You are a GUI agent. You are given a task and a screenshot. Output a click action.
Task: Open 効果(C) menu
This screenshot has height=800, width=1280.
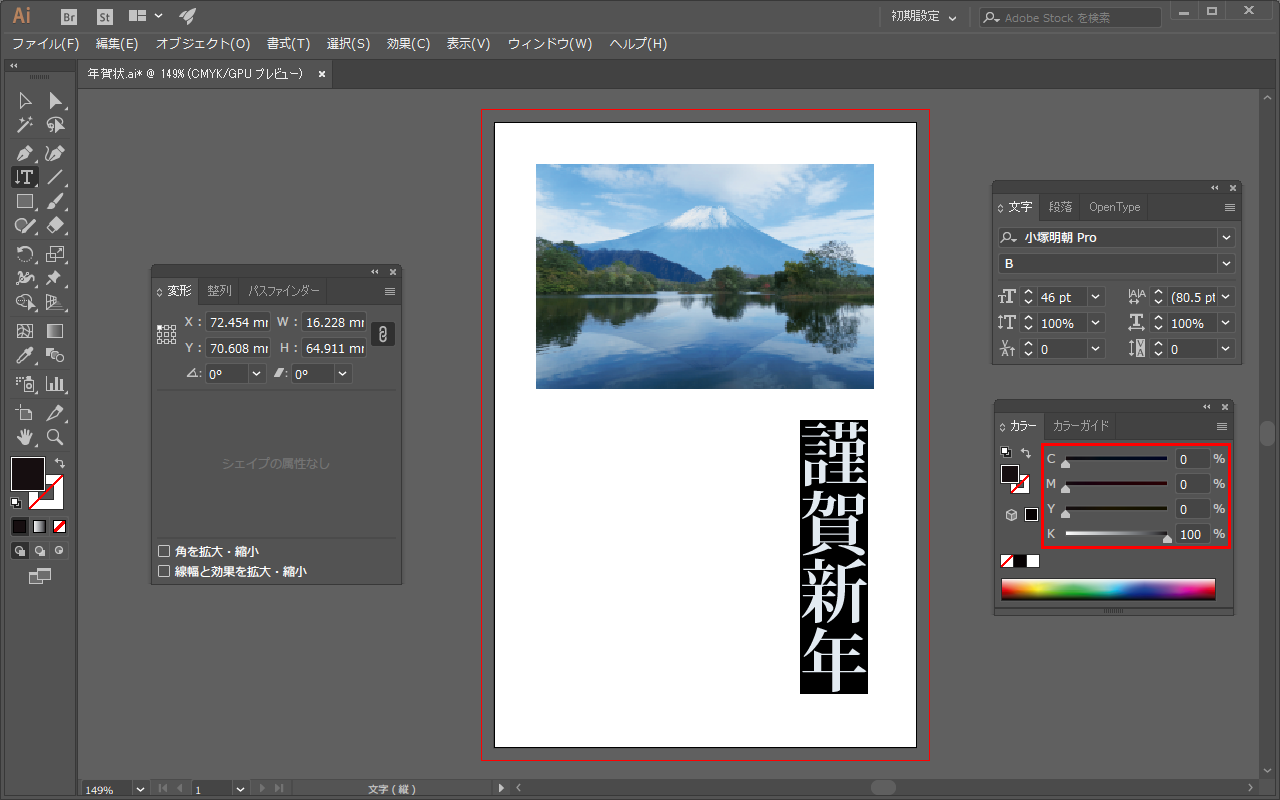tap(408, 44)
